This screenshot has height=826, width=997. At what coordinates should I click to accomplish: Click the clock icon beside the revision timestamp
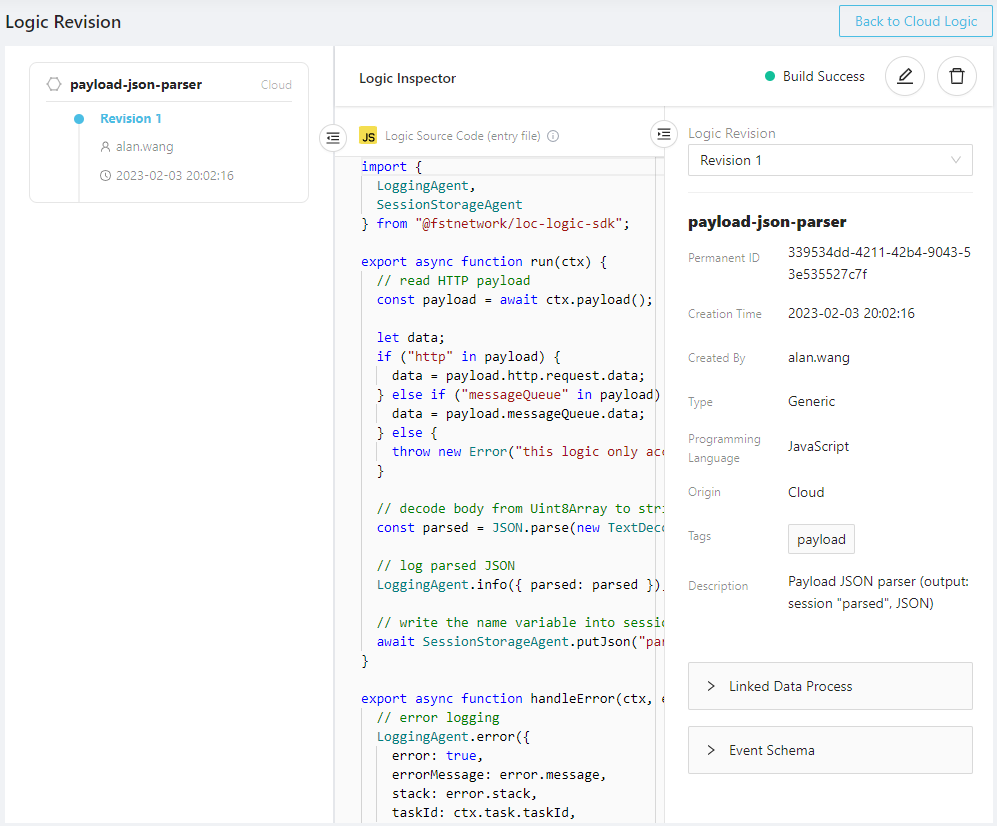pyautogui.click(x=106, y=176)
